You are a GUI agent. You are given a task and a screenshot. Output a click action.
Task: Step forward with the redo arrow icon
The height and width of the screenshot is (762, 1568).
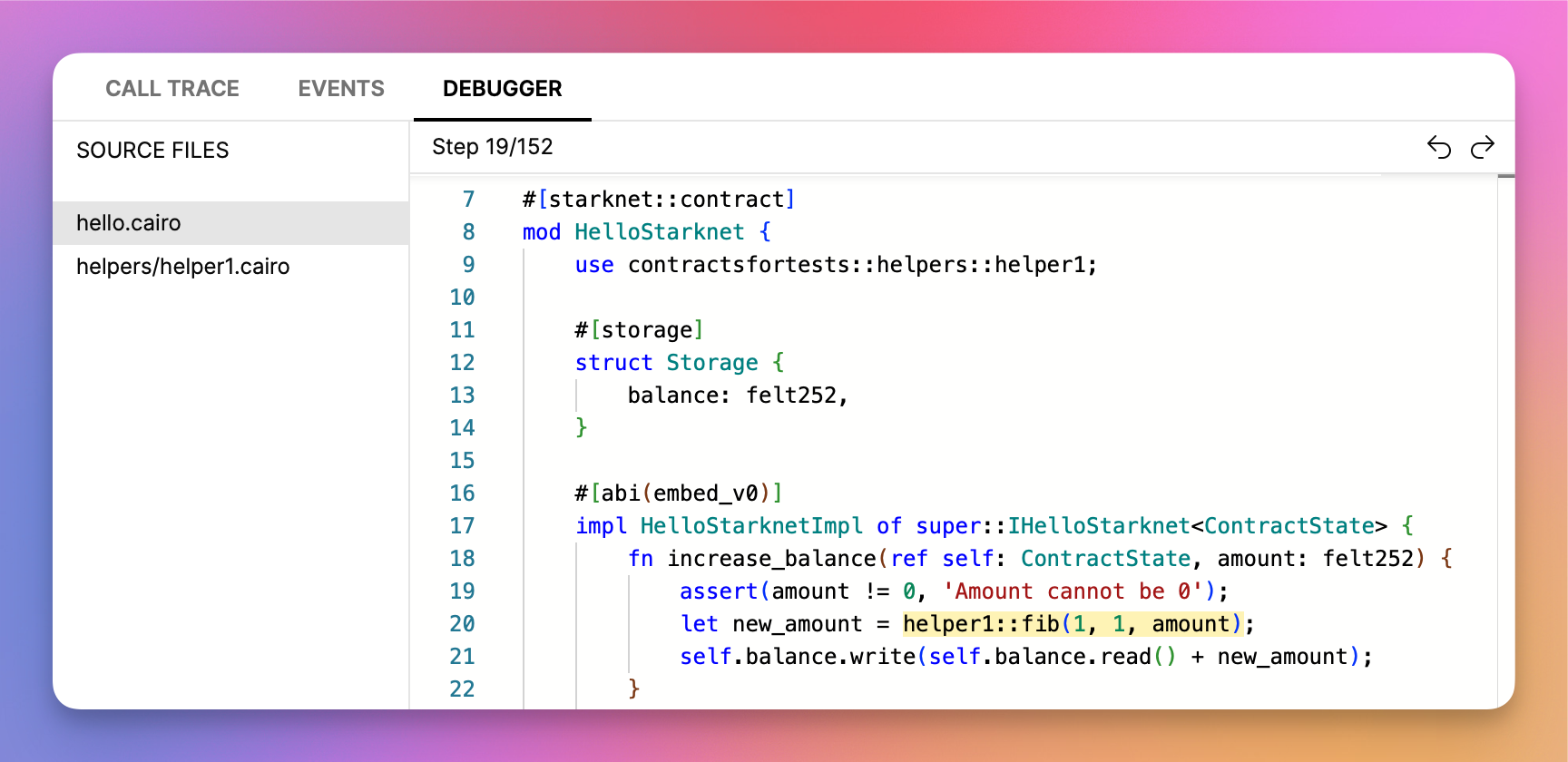pyautogui.click(x=1483, y=147)
